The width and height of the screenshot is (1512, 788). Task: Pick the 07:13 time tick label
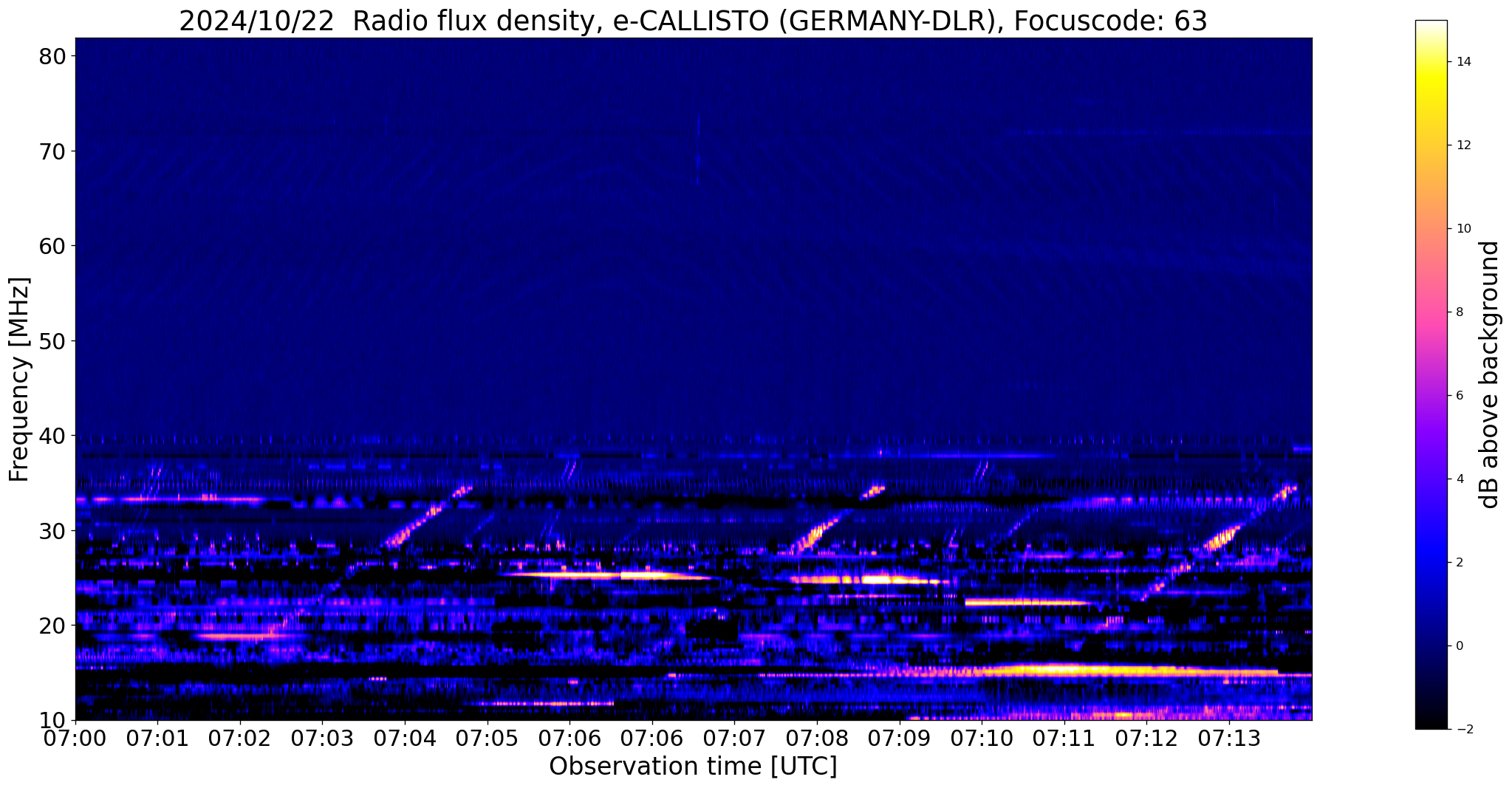tap(1228, 738)
